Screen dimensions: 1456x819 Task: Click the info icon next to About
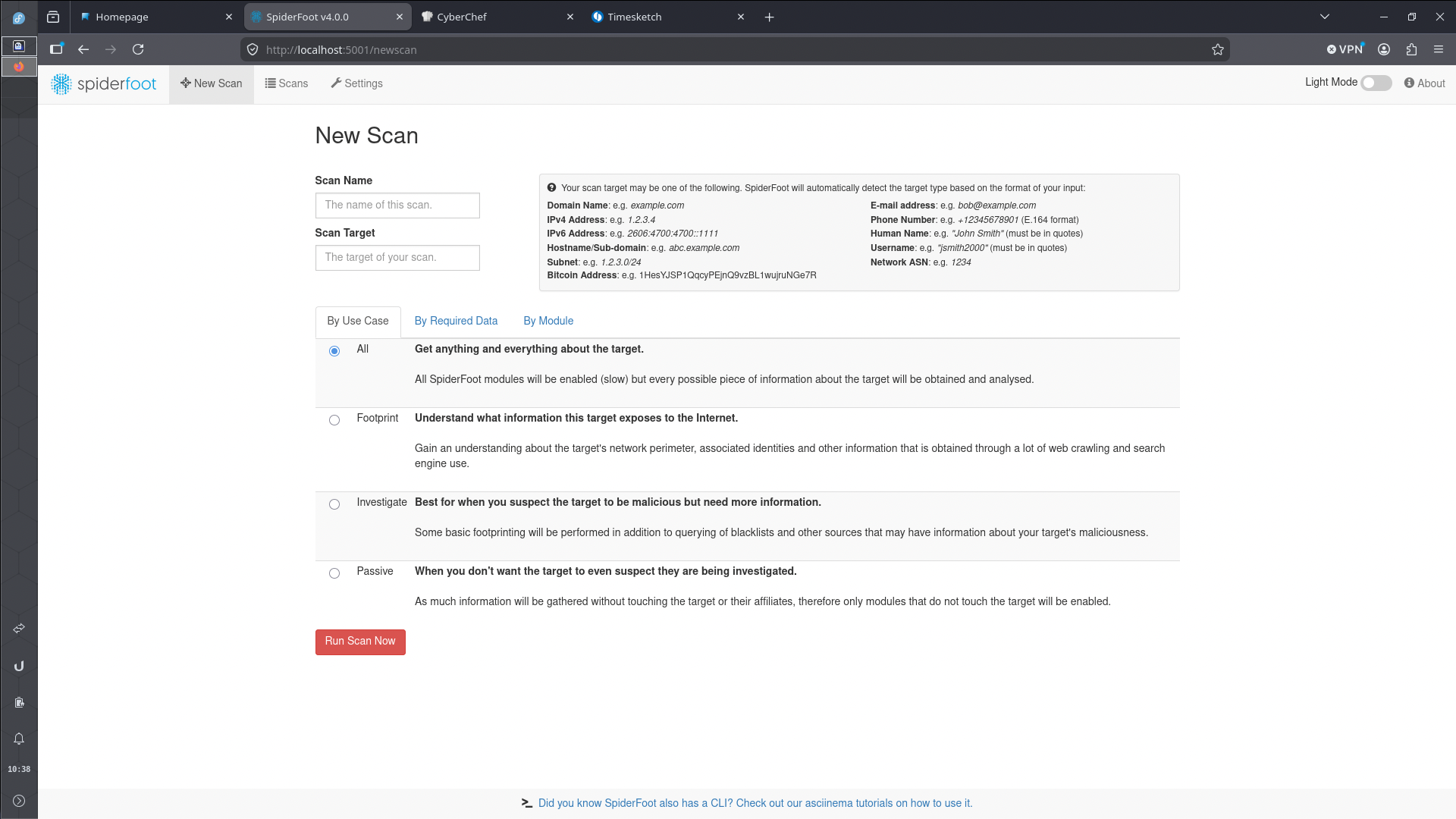[1409, 83]
